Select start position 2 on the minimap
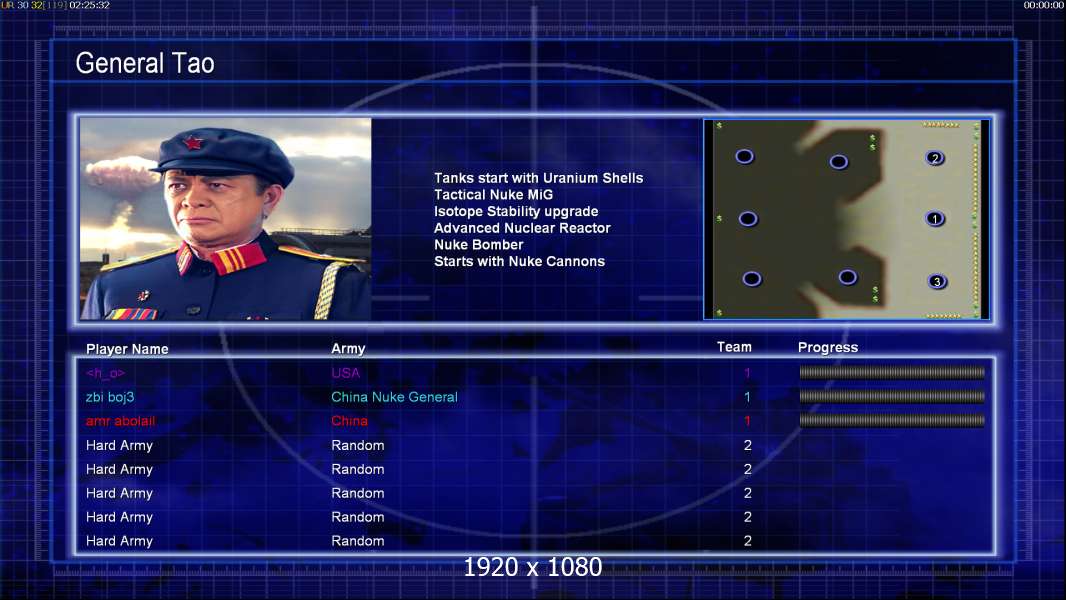The height and width of the screenshot is (600, 1066). pos(935,158)
